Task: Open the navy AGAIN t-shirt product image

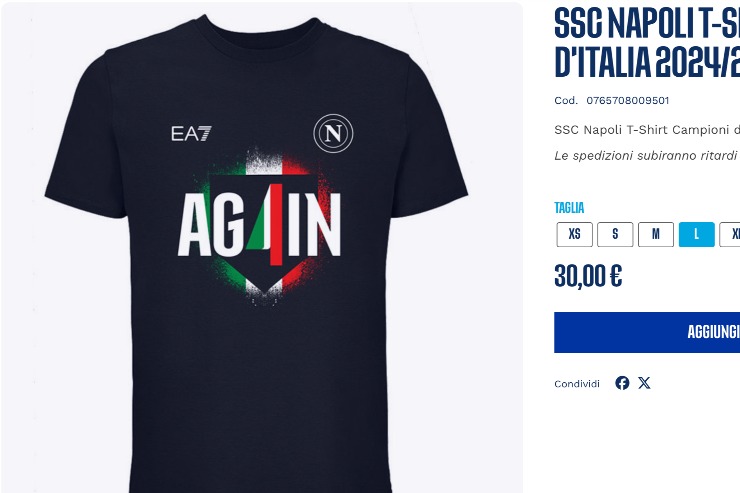Action: click(x=261, y=248)
